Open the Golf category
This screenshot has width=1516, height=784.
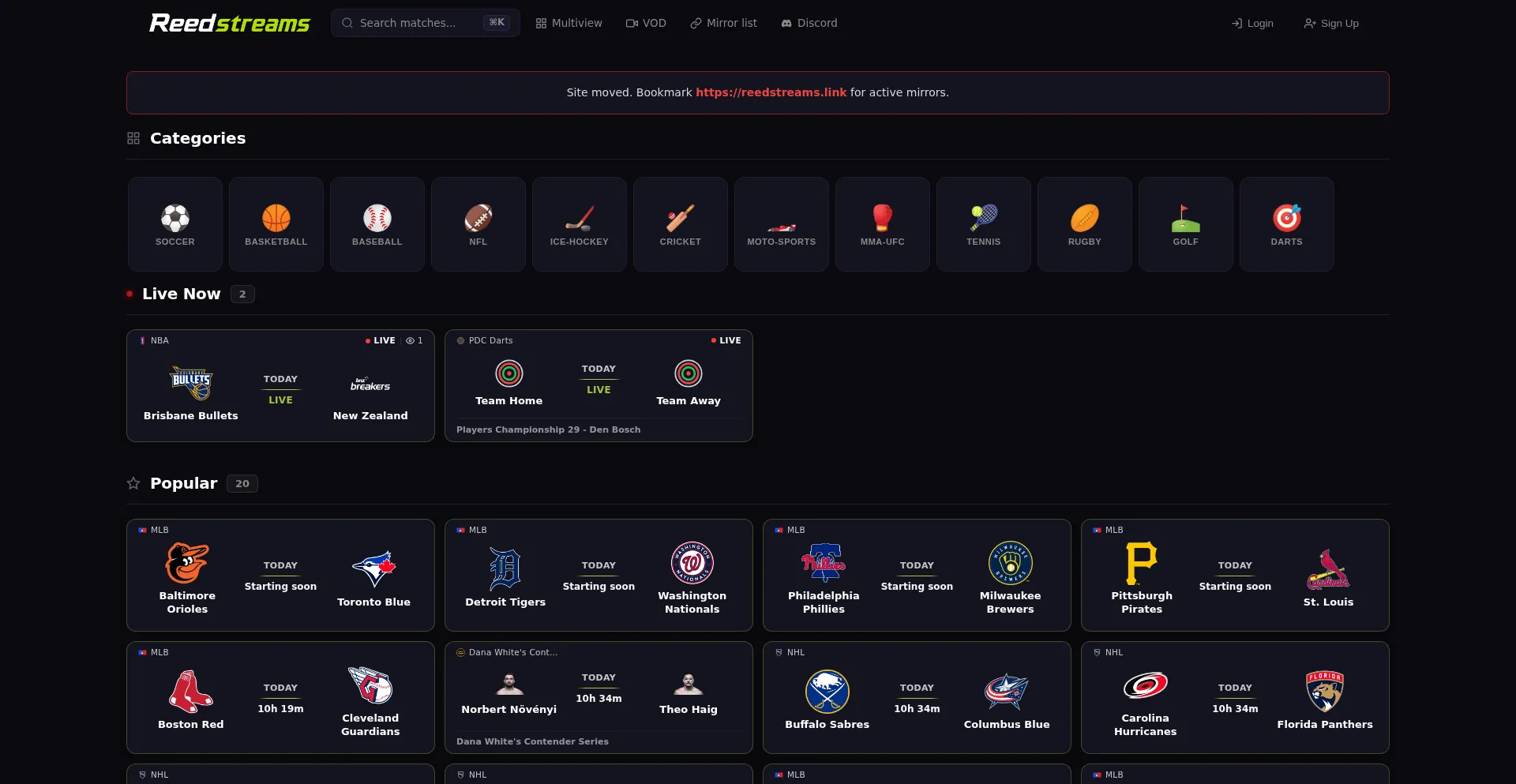(1186, 224)
